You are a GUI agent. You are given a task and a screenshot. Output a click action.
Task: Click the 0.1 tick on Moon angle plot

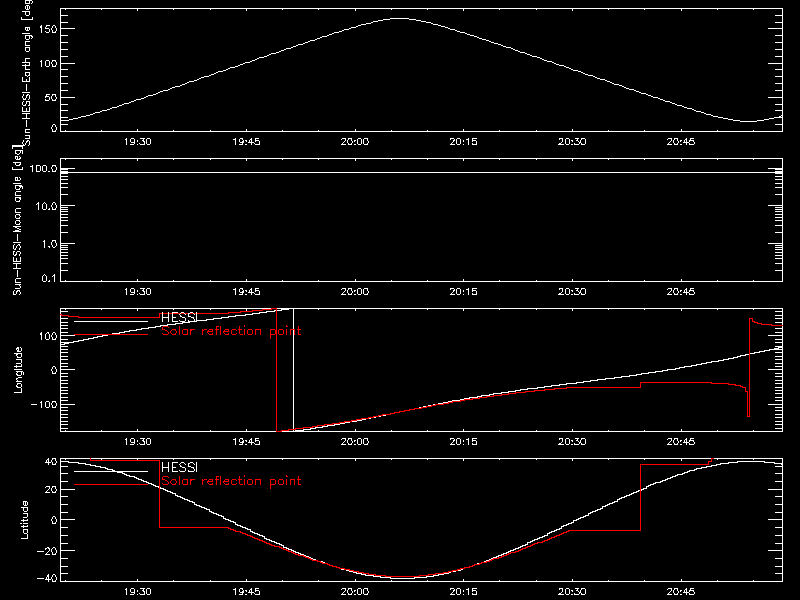tap(49, 278)
